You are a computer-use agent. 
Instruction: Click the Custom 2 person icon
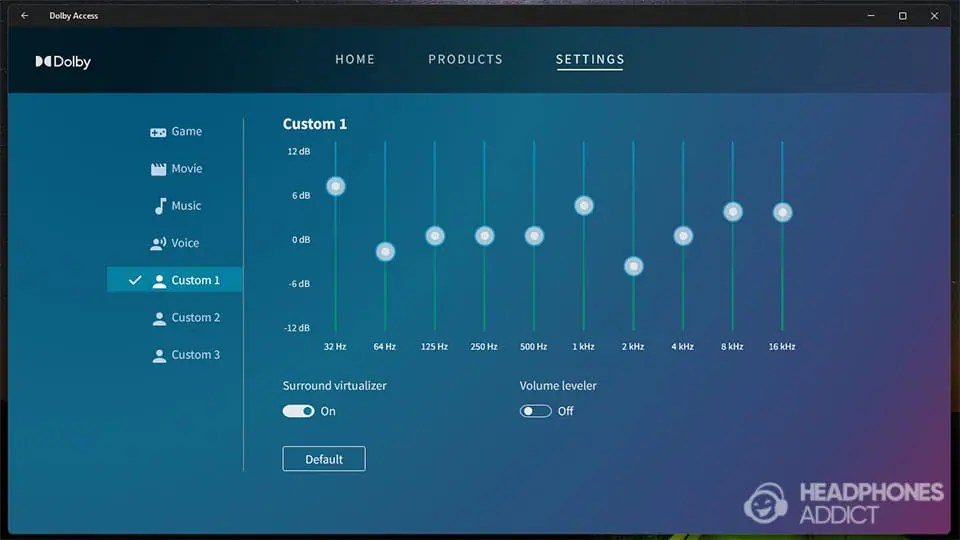click(159, 318)
